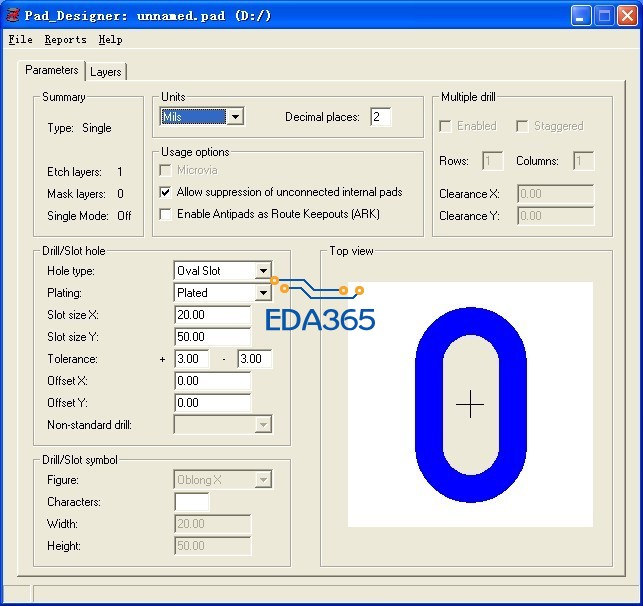Click the Clearance X field
Viewport: 643px width, 606px height.
pyautogui.click(x=555, y=194)
